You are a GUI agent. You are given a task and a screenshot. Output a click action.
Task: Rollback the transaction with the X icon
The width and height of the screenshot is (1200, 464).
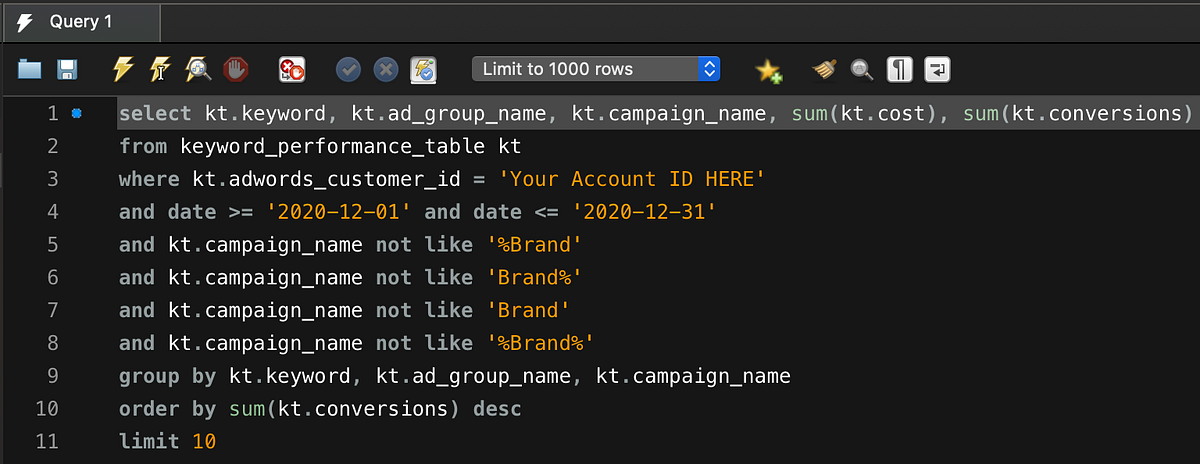(x=385, y=69)
